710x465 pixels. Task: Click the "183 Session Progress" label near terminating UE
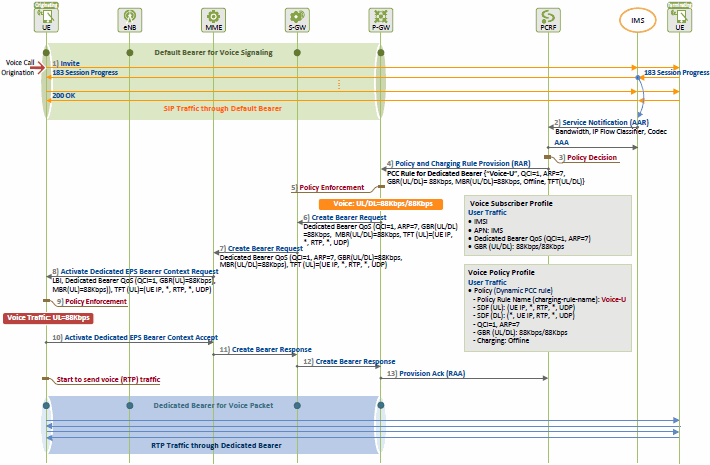pyautogui.click(x=676, y=72)
